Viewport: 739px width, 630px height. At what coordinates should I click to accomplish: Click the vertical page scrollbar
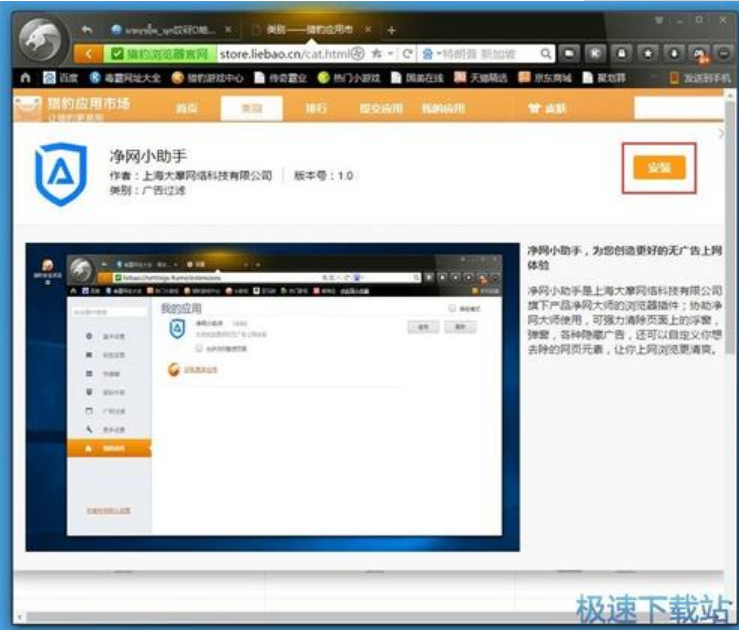click(730, 226)
